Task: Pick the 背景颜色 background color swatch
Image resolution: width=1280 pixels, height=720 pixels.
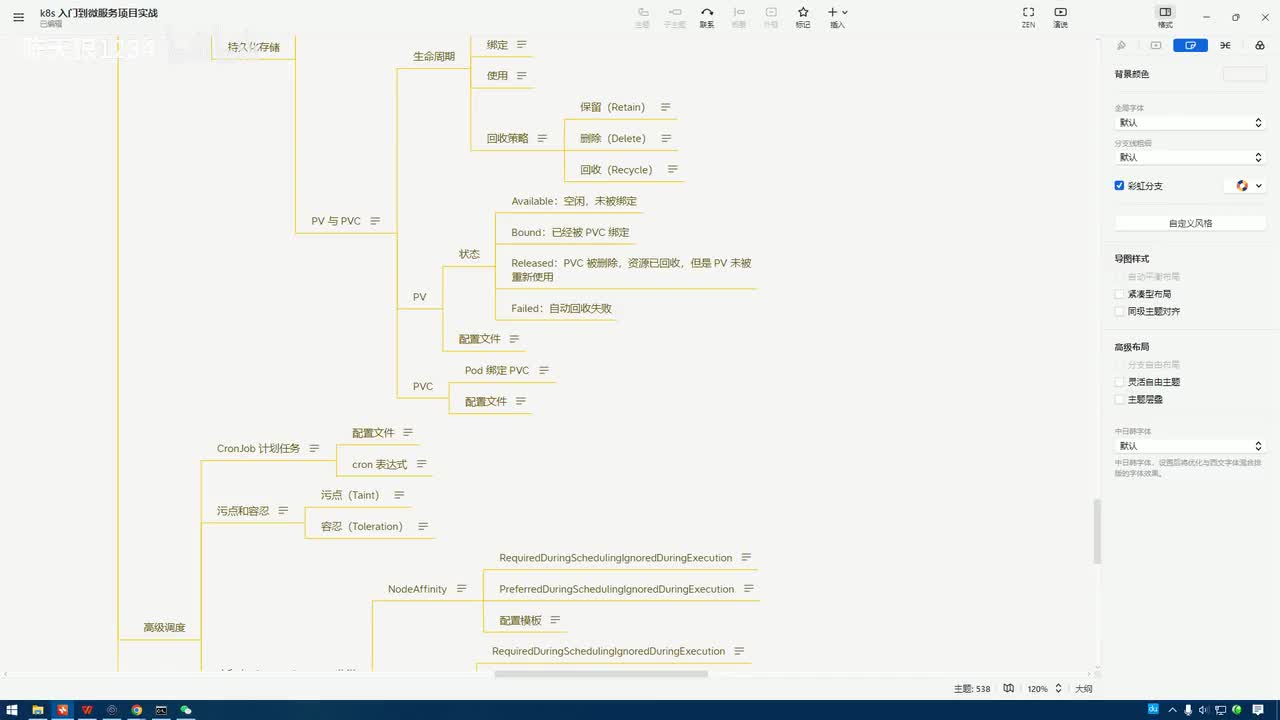Action: [1244, 74]
